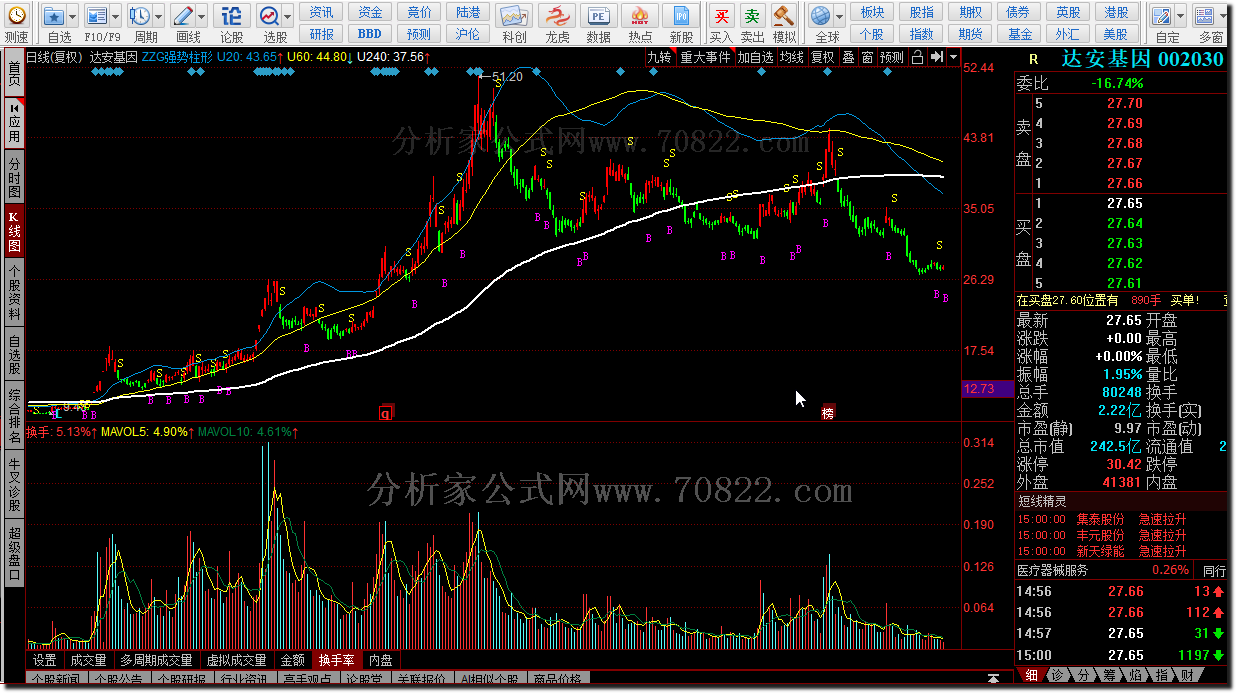Toggle the 九转 indicator
This screenshot has height=693, width=1237.
(x=659, y=57)
